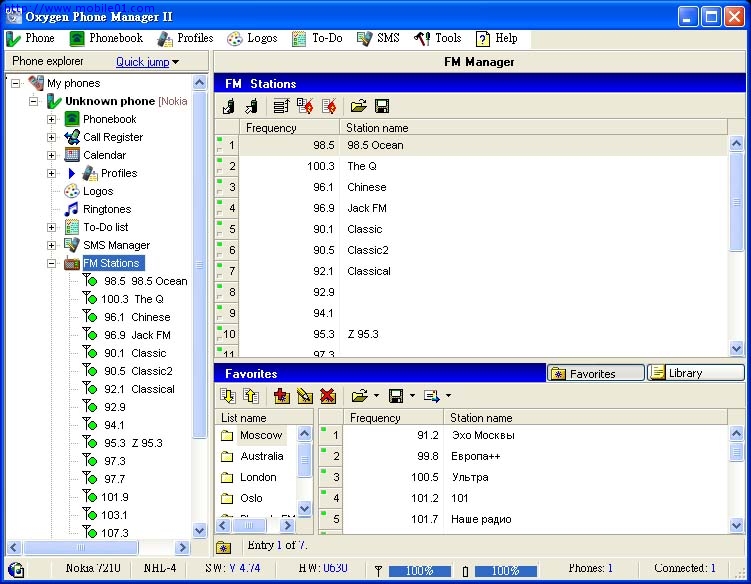The width and height of the screenshot is (751, 584).
Task: Open the Favorites export dropdown arrow
Action: click(x=448, y=396)
